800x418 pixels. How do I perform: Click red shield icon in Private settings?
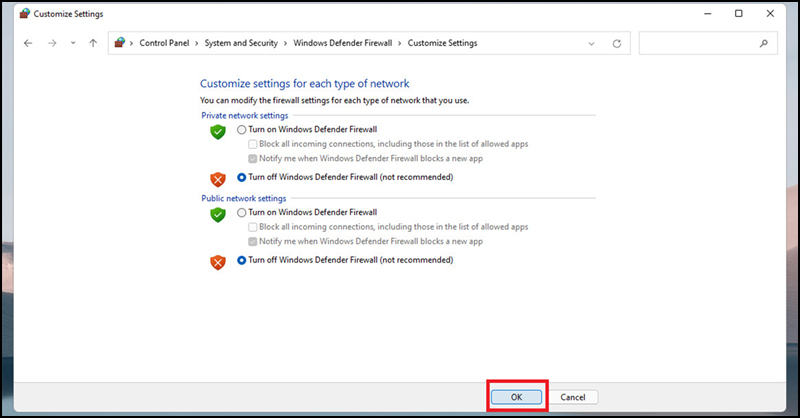tap(218, 179)
